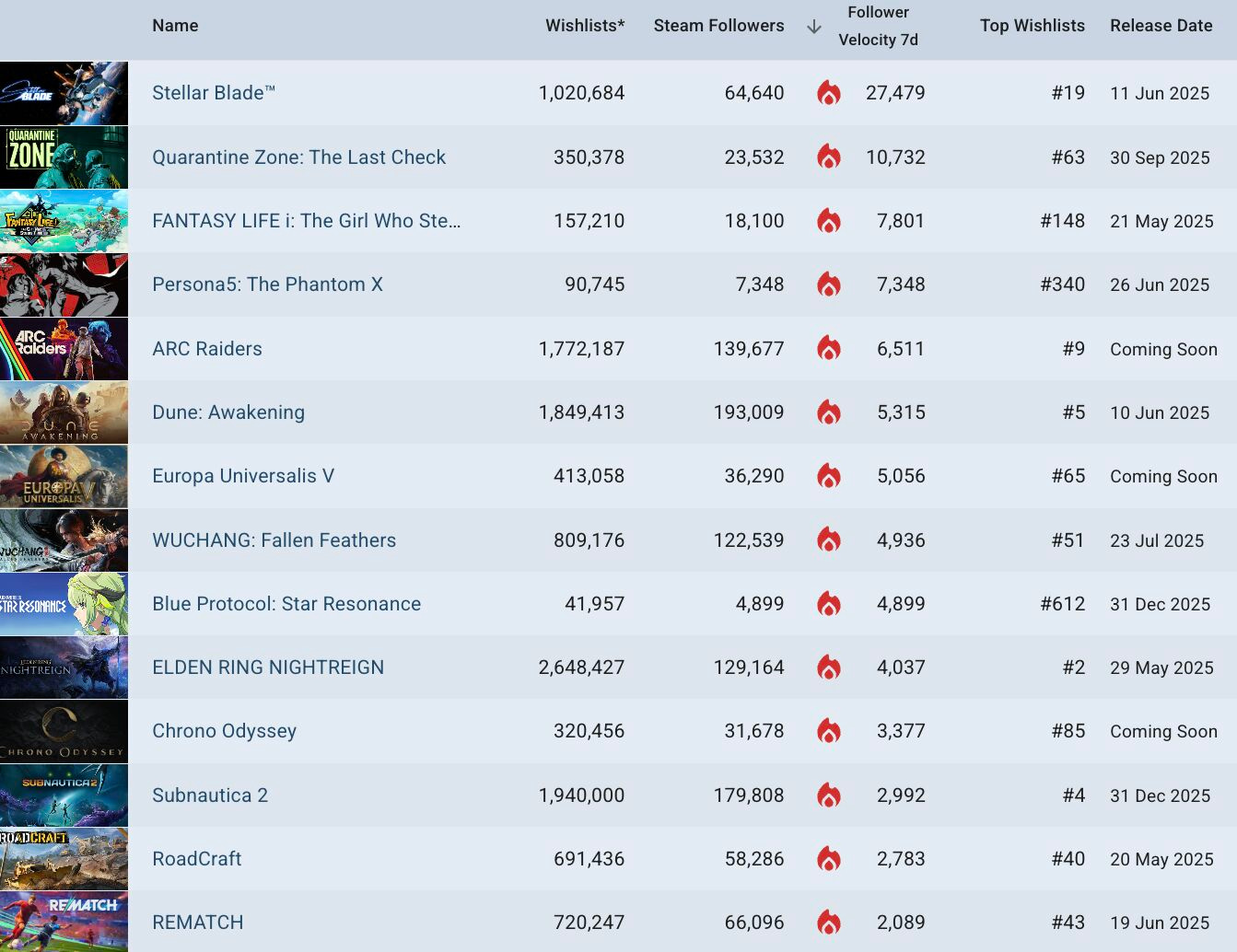Sort by Steam Followers column header
Viewport: 1237px width, 952px height.
coord(719,26)
